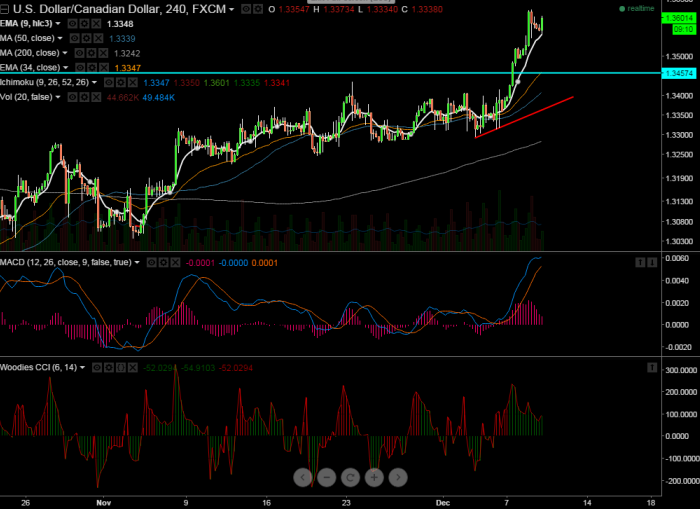Open Woodies CCI settings gear
This screenshot has width=700, height=509.
109,368
